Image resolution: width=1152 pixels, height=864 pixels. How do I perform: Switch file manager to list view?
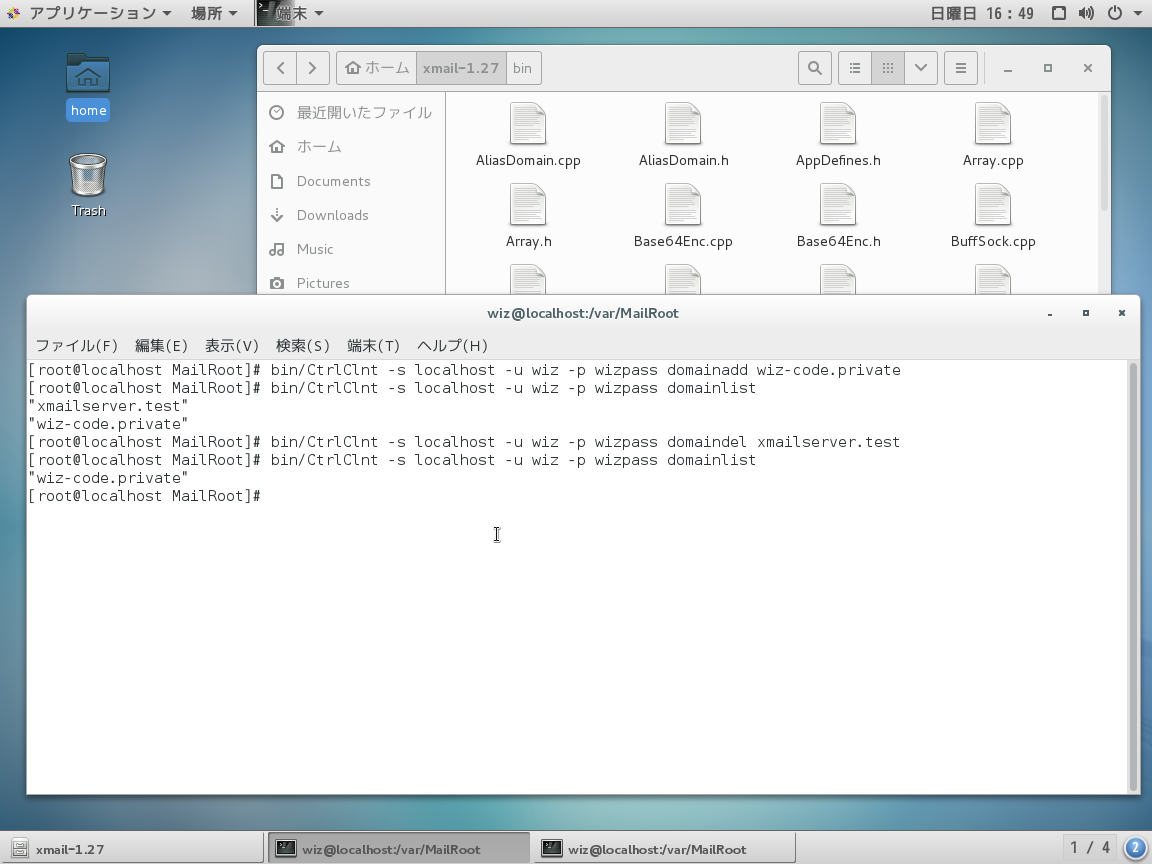855,68
